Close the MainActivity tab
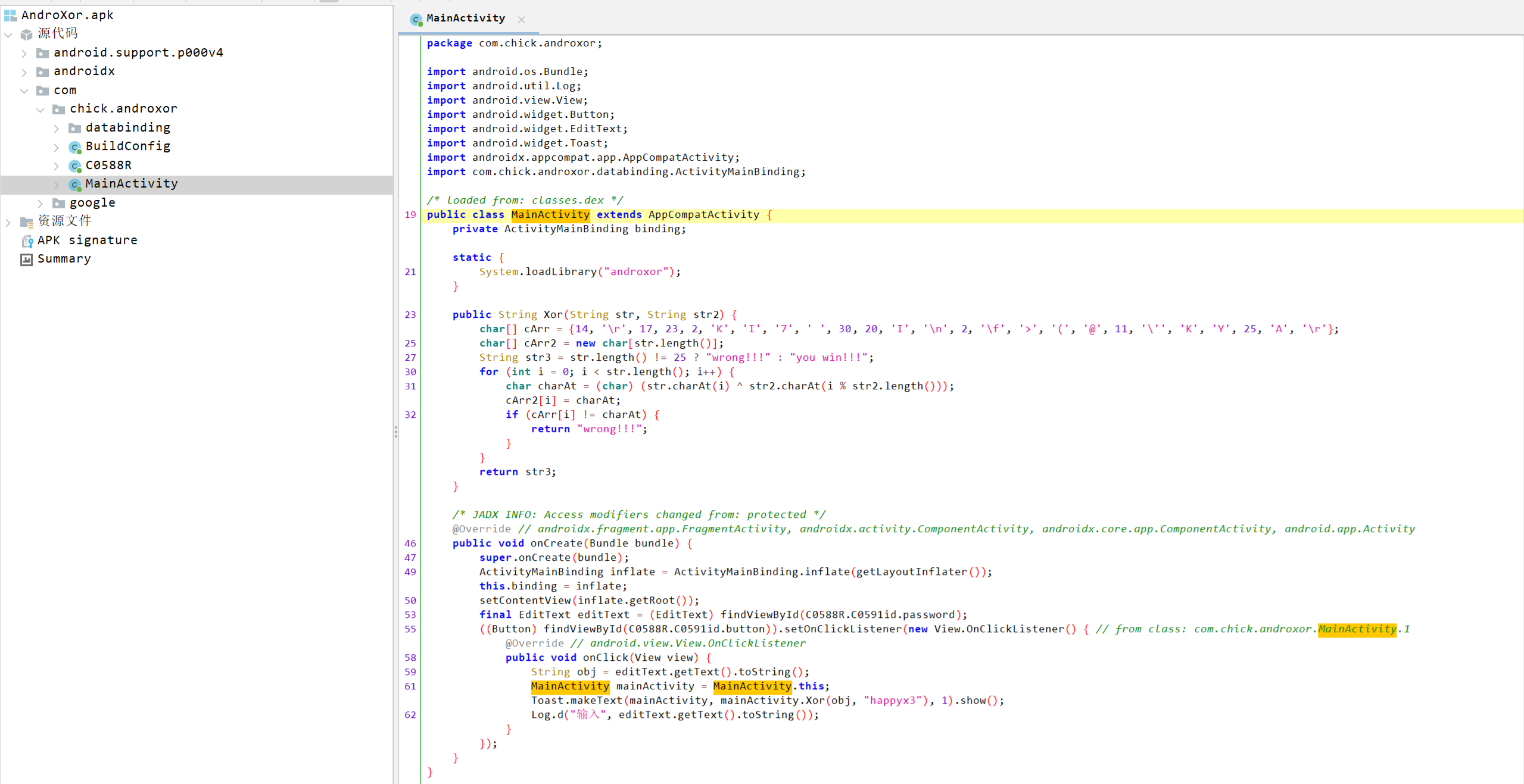 click(521, 20)
